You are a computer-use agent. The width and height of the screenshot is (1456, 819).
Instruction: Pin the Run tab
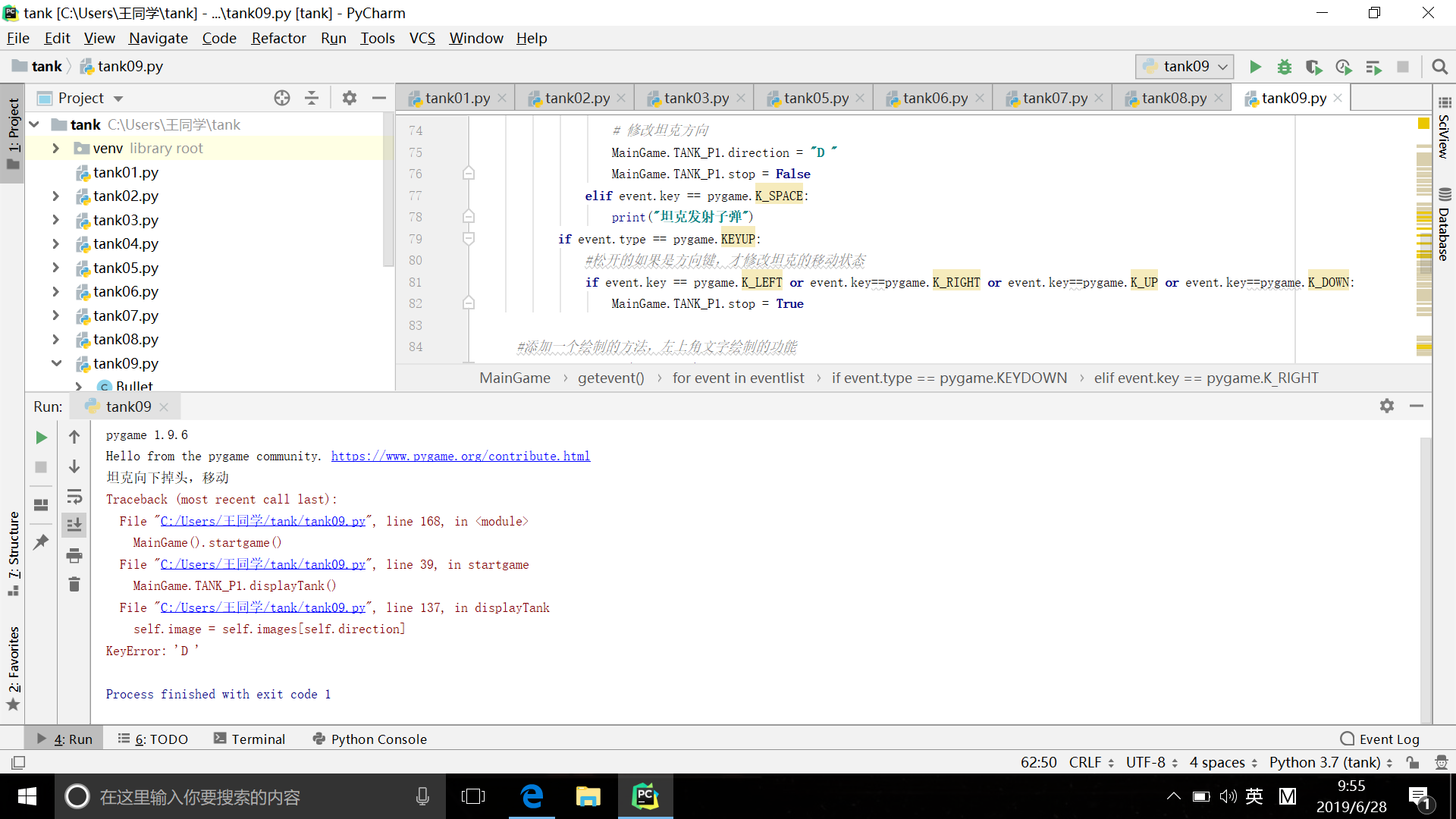[41, 541]
